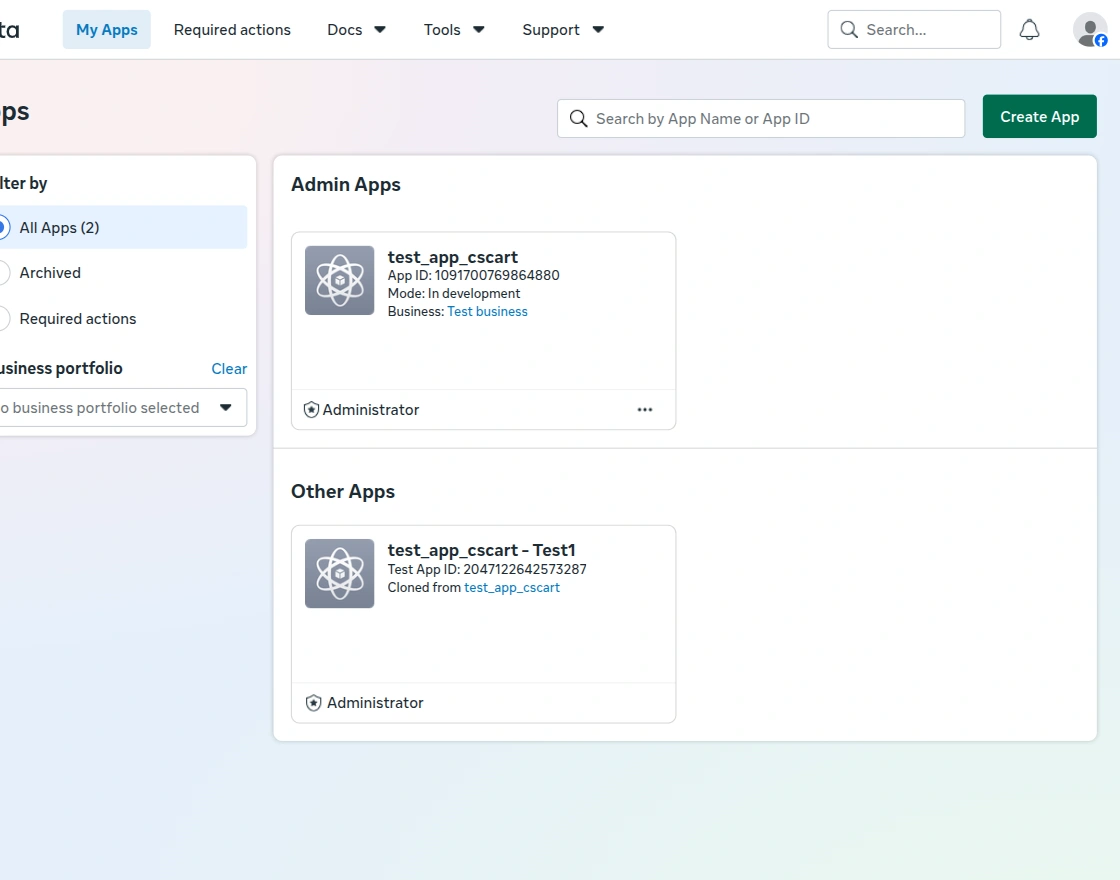Click the Mode: In development text
This screenshot has height=880, width=1120.
(x=454, y=294)
